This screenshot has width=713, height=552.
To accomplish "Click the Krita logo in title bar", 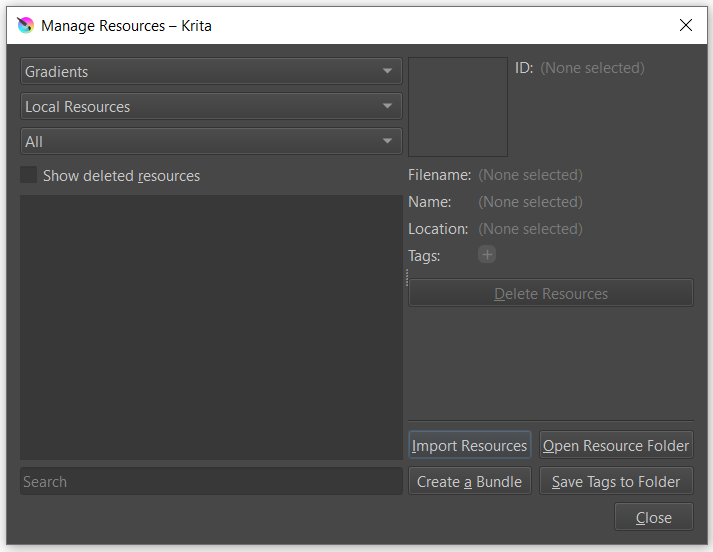I will pos(25,26).
